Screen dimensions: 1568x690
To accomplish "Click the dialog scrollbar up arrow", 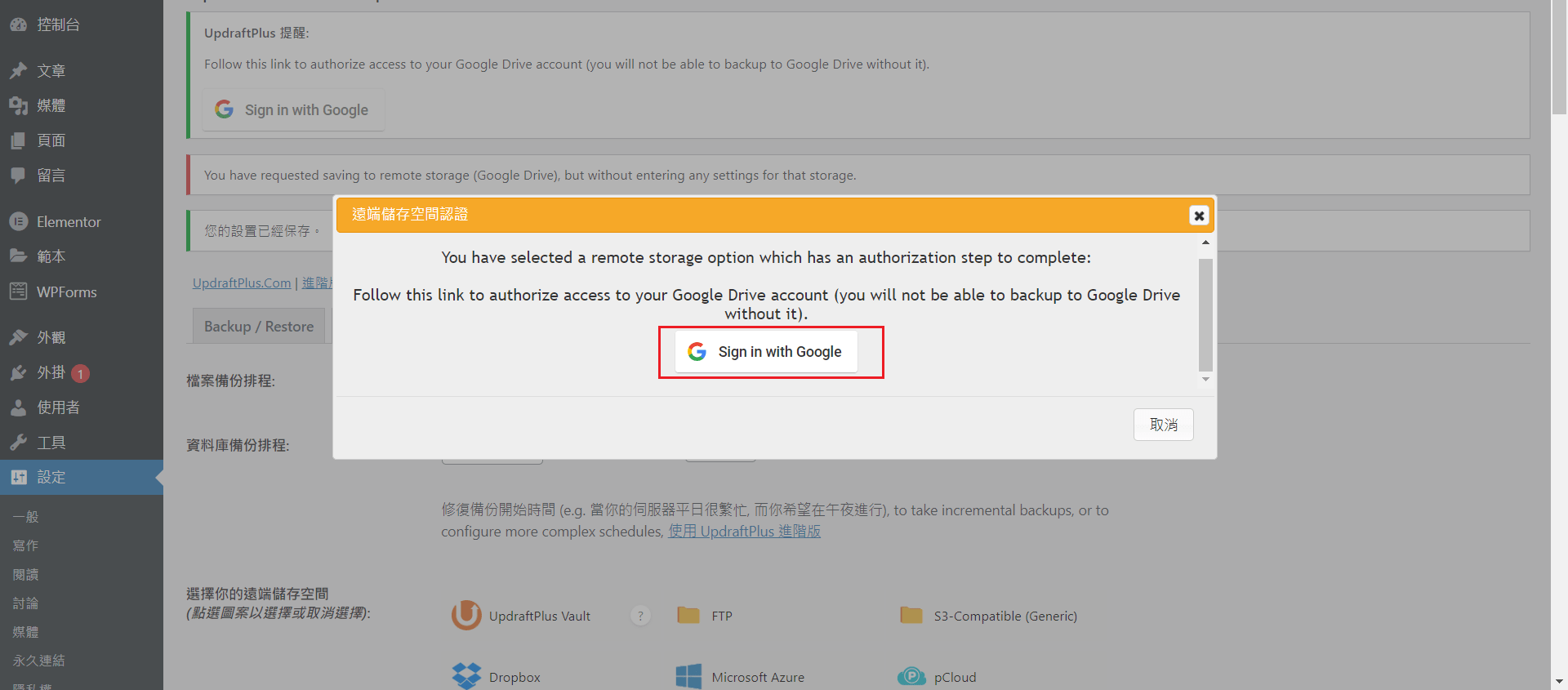I will pyautogui.click(x=1205, y=243).
